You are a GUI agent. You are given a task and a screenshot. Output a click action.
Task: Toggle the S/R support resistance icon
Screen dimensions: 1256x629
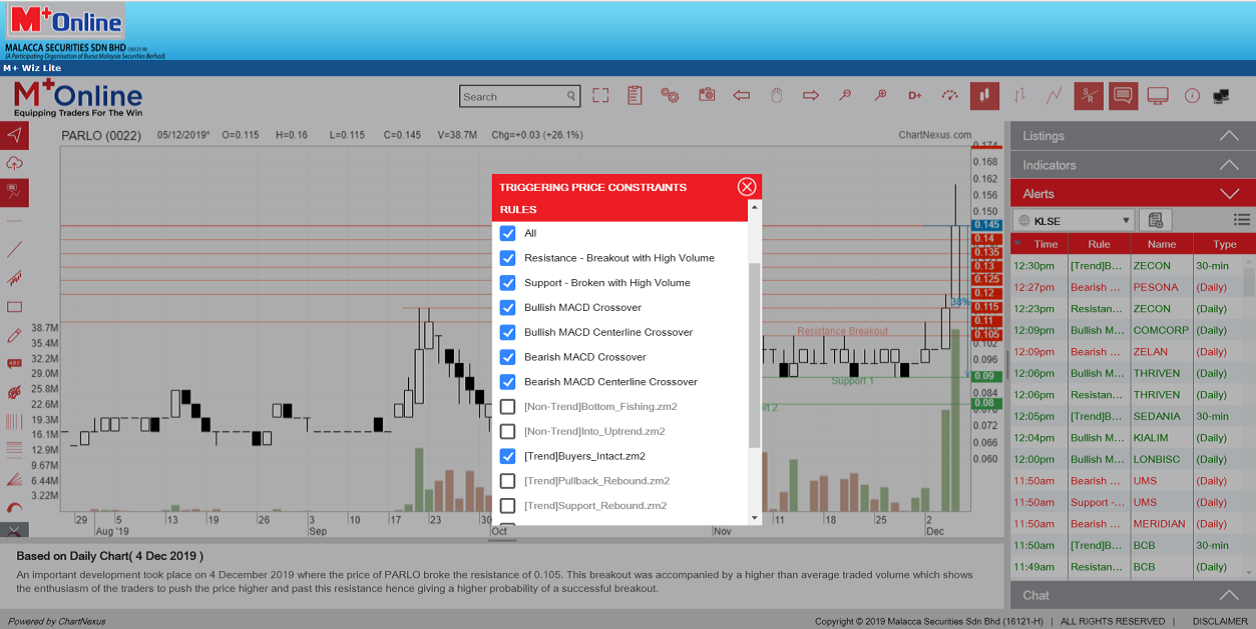[x=1088, y=96]
